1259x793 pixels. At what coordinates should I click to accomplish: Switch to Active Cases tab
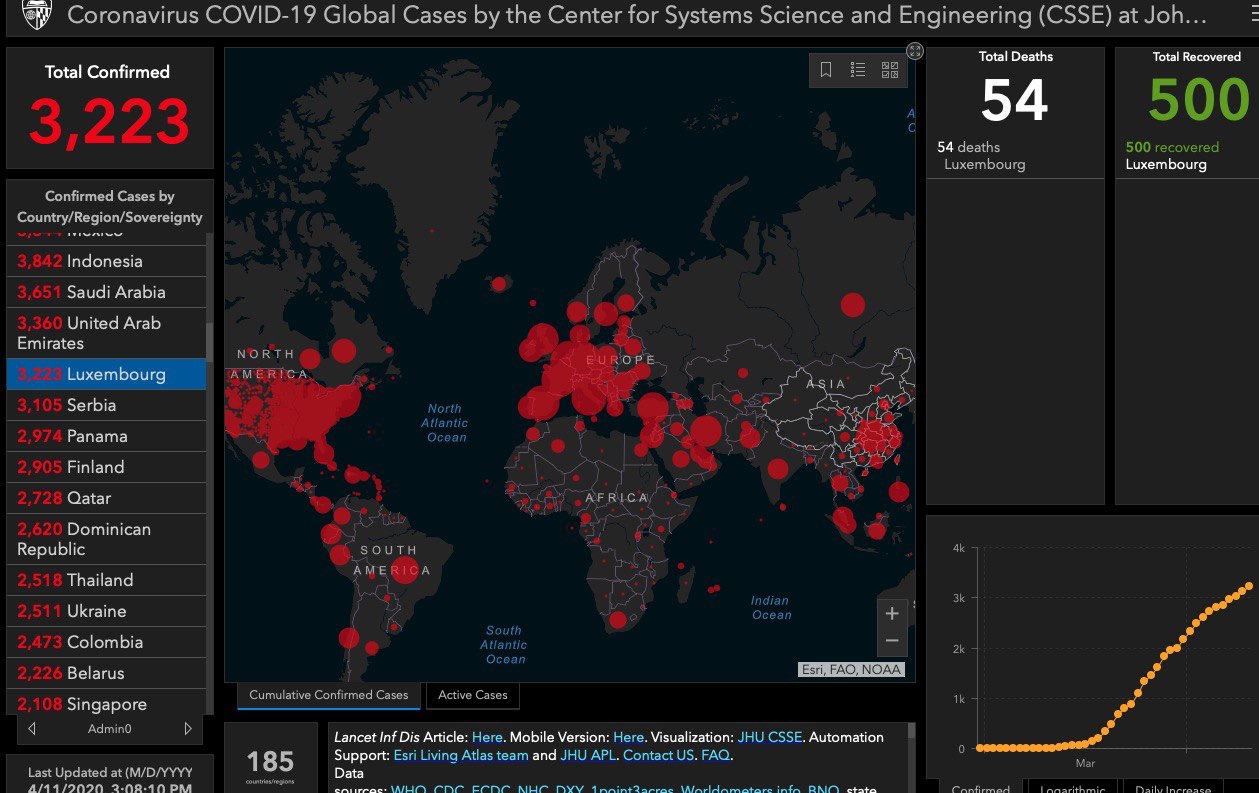point(473,695)
